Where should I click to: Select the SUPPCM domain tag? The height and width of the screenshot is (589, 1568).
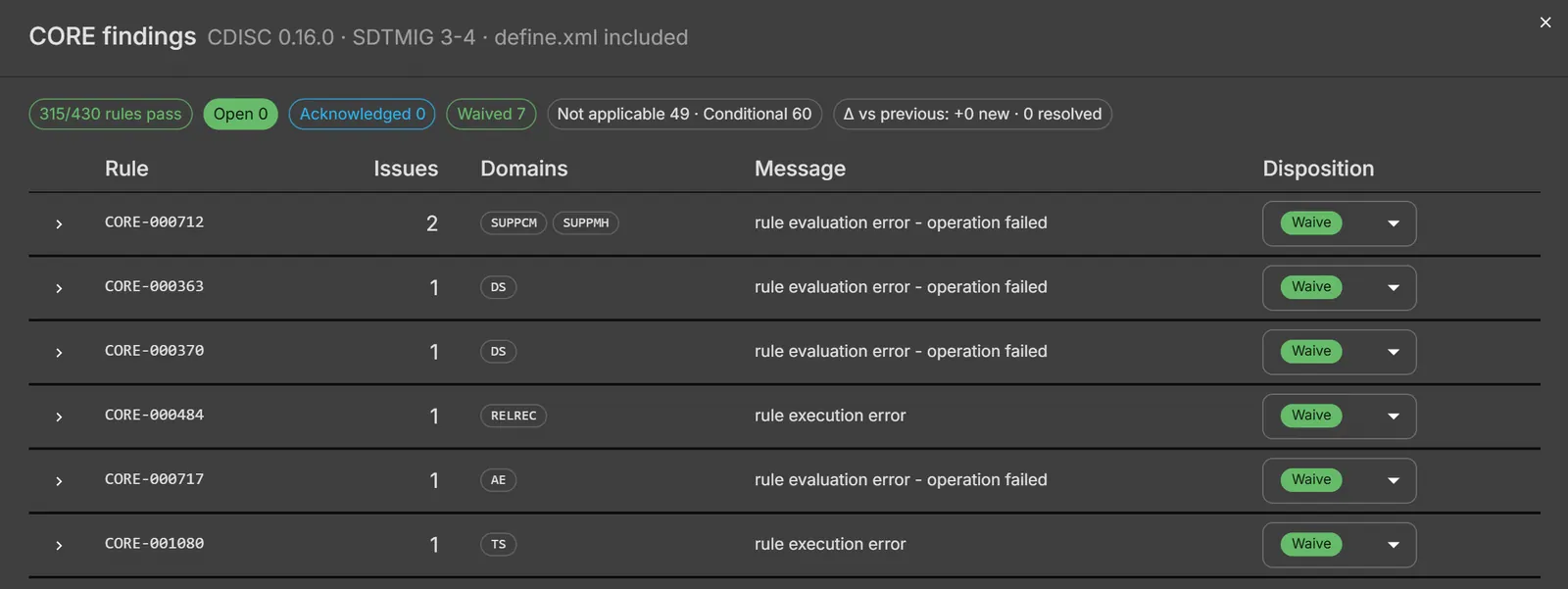(514, 223)
